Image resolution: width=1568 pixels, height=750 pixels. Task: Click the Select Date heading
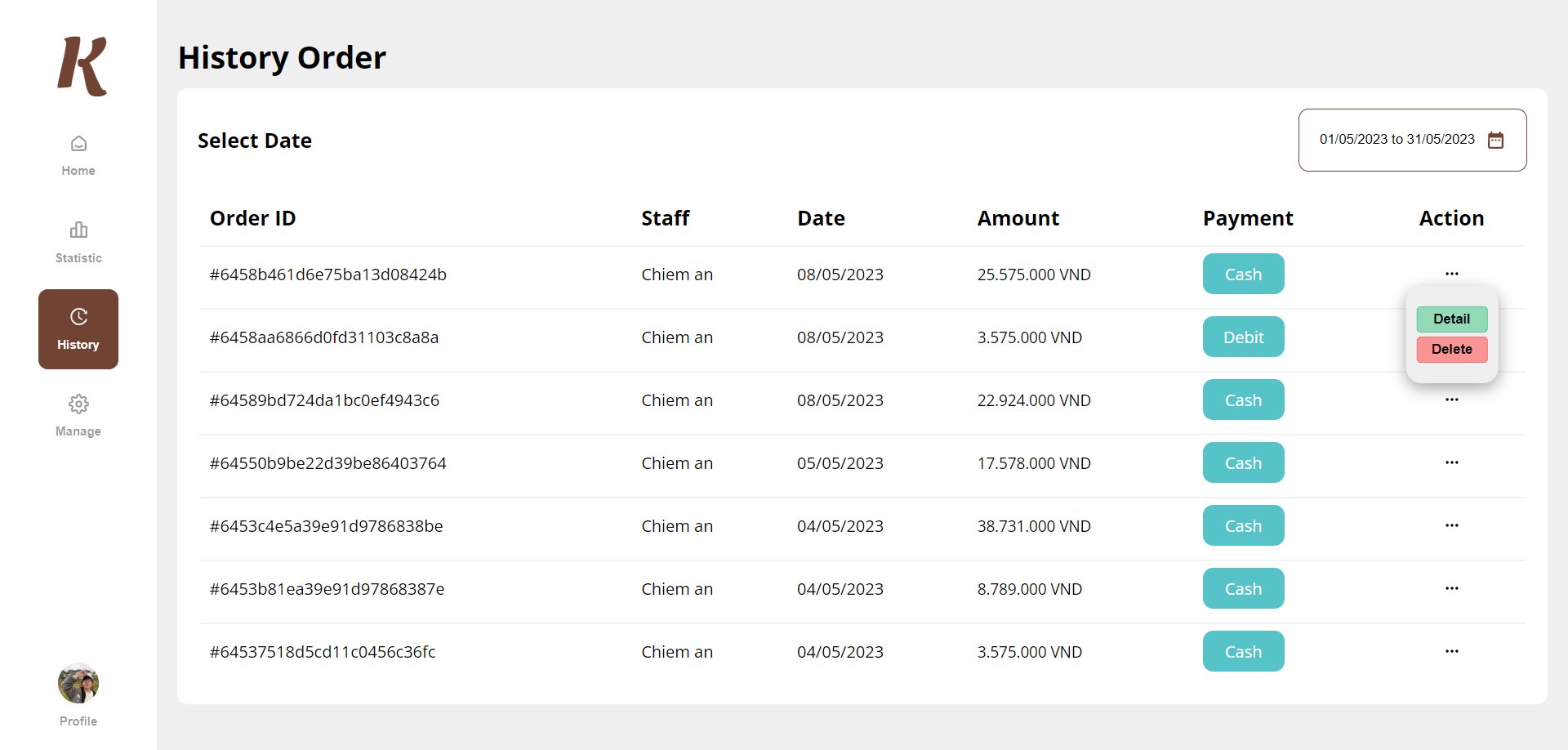coord(254,140)
